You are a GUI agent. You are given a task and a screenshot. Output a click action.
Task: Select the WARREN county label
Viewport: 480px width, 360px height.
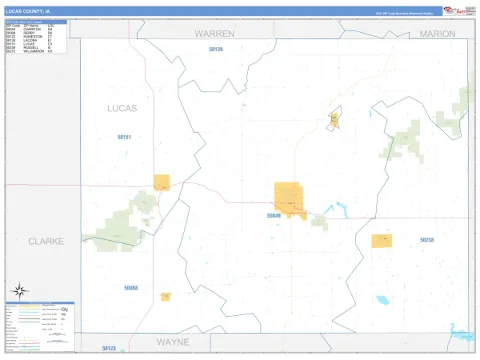215,34
